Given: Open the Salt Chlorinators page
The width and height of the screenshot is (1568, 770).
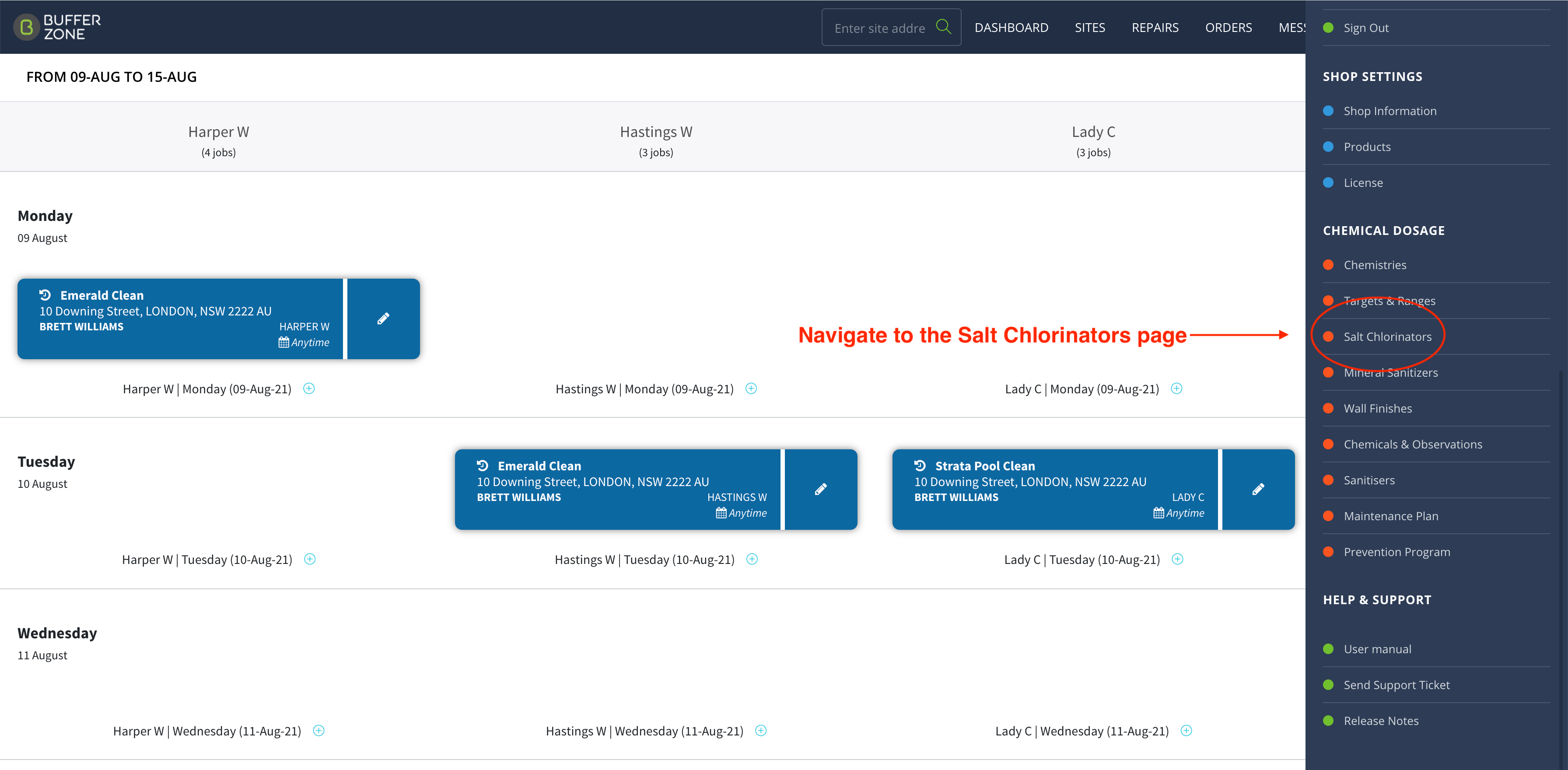Looking at the screenshot, I should (x=1387, y=336).
